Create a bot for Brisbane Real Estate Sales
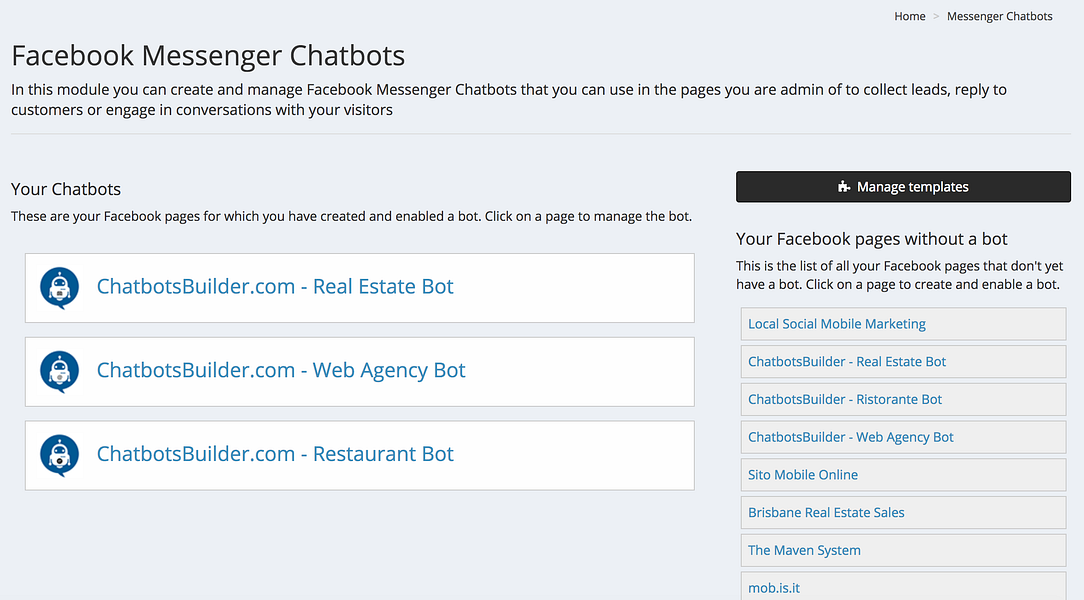1084x600 pixels. point(825,512)
